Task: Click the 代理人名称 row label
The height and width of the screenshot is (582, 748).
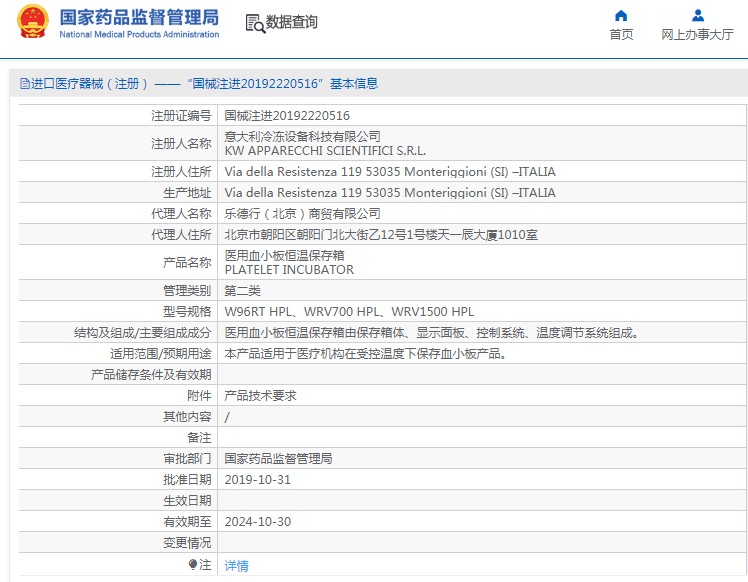Action: [x=181, y=214]
